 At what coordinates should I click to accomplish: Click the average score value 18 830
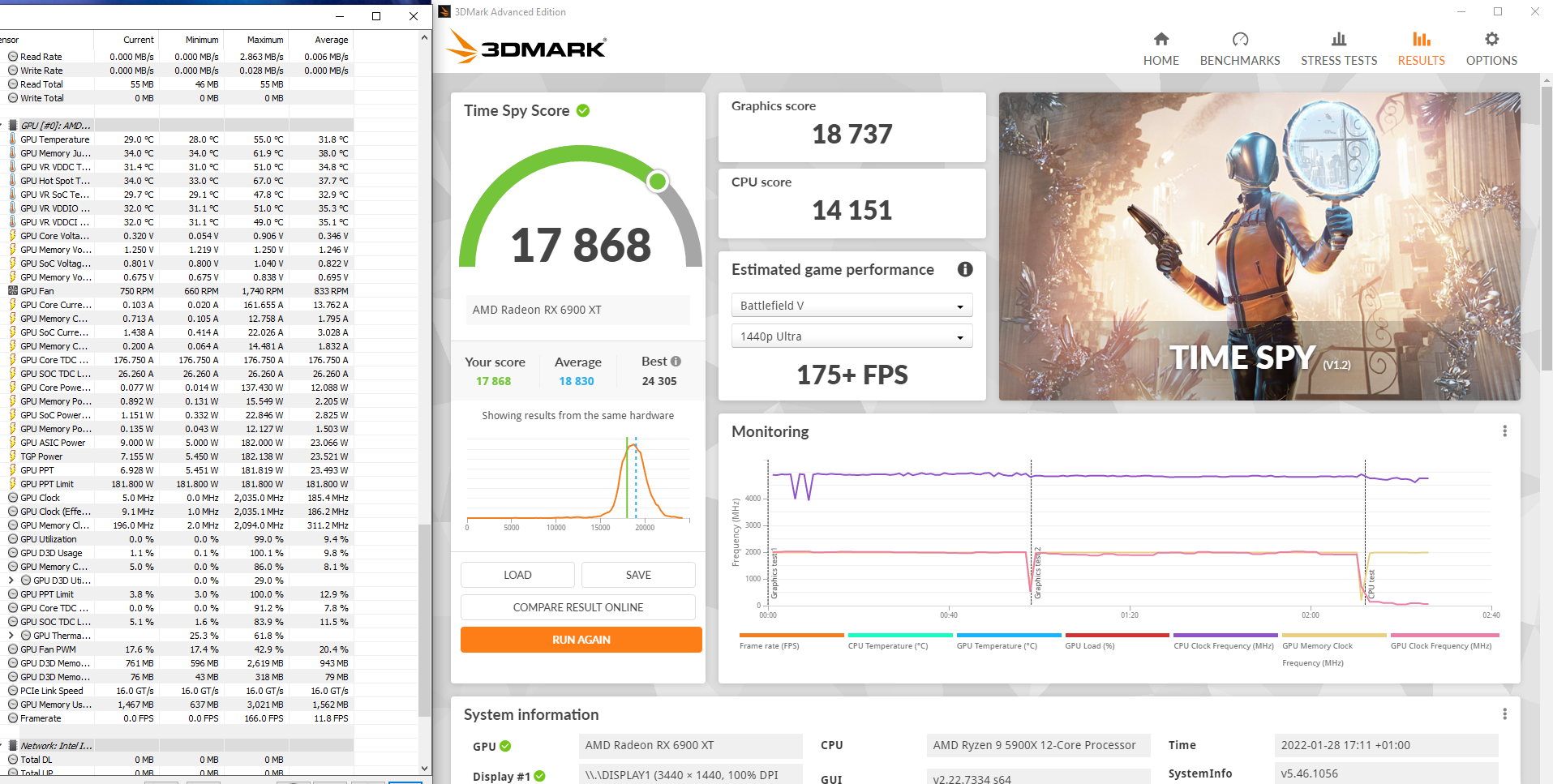pyautogui.click(x=577, y=381)
